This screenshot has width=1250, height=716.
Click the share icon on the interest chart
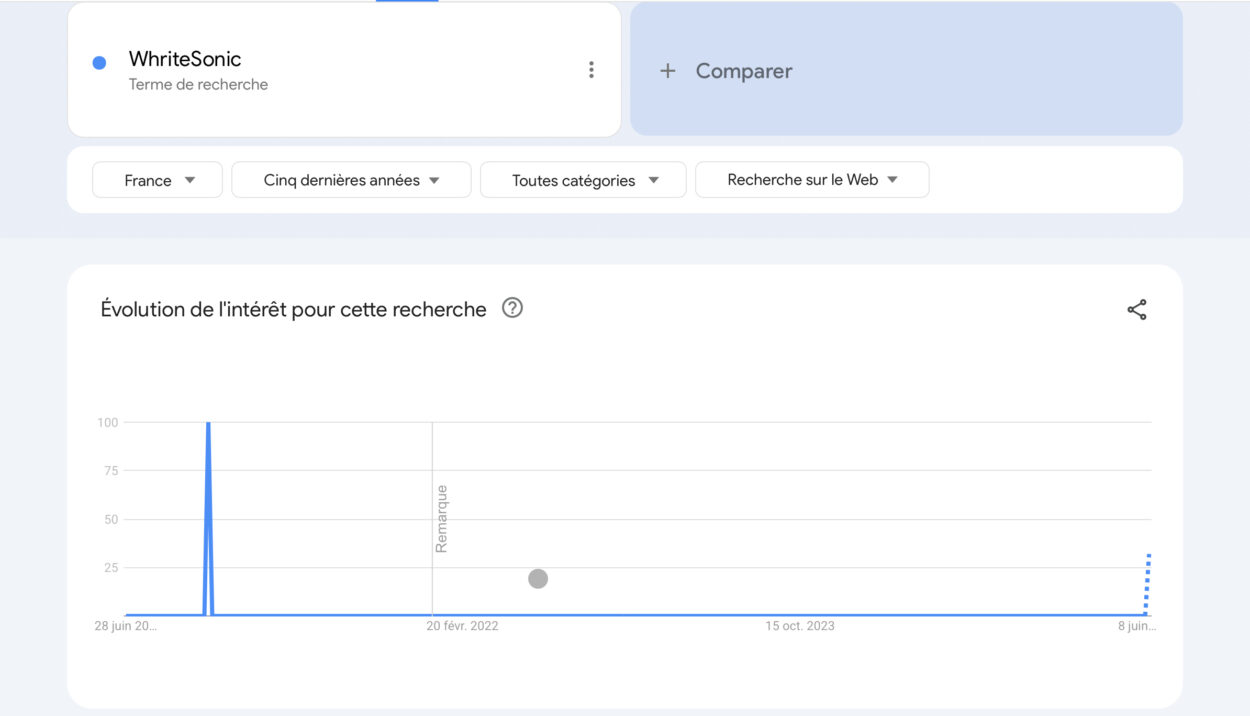click(1137, 310)
